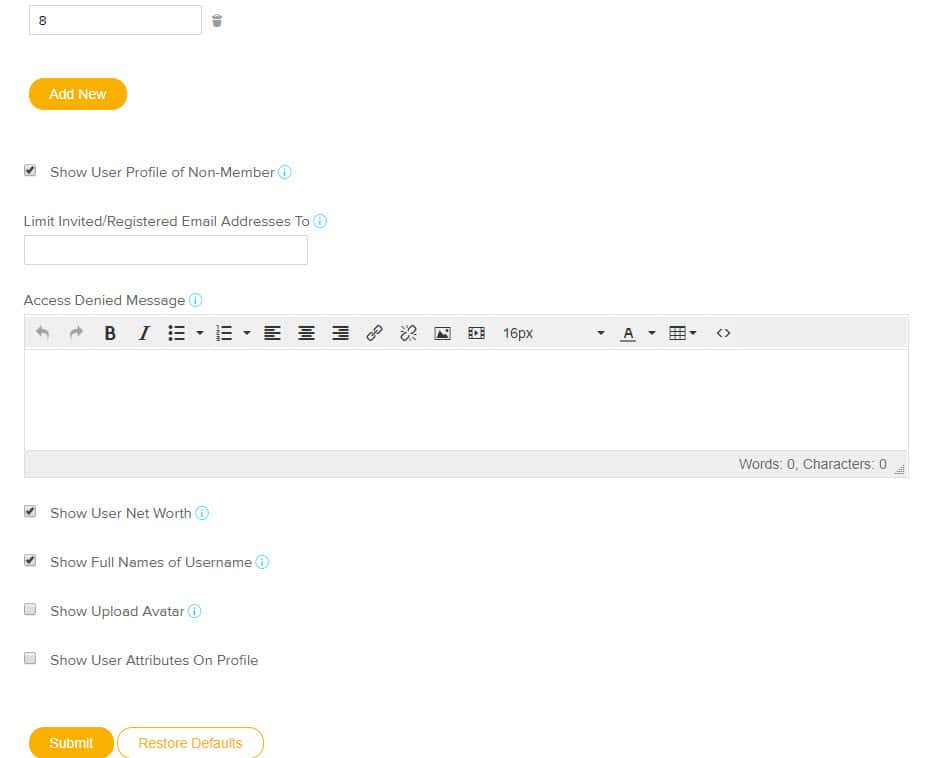
Task: Grab the editor resize handle
Action: pyautogui.click(x=899, y=469)
